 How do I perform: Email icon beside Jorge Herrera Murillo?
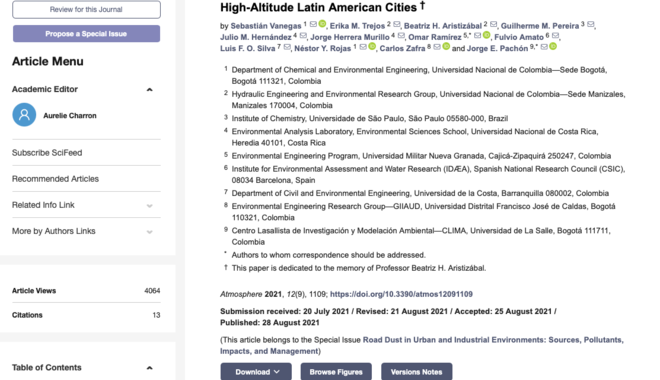pyautogui.click(x=401, y=36)
